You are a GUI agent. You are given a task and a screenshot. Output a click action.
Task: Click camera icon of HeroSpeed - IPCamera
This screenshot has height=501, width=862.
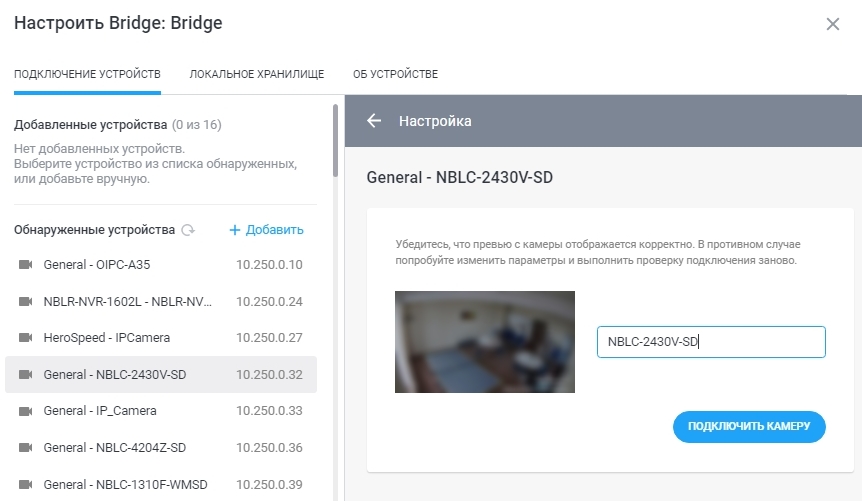[x=25, y=338]
